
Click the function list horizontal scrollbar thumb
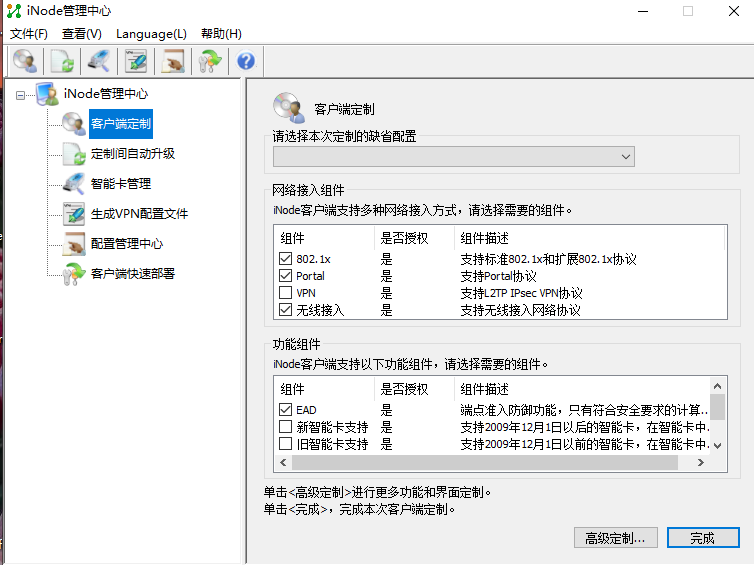point(485,463)
